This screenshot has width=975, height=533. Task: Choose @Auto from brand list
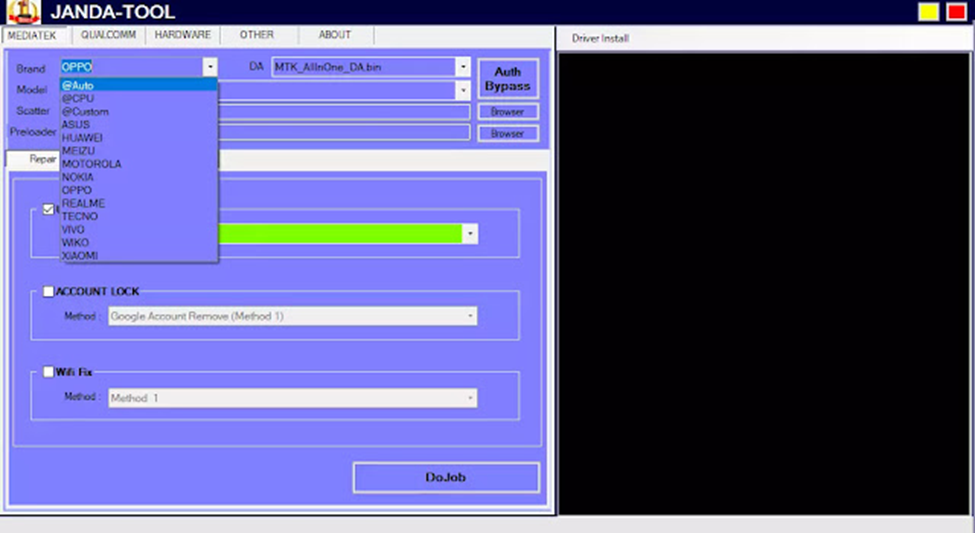(x=139, y=86)
